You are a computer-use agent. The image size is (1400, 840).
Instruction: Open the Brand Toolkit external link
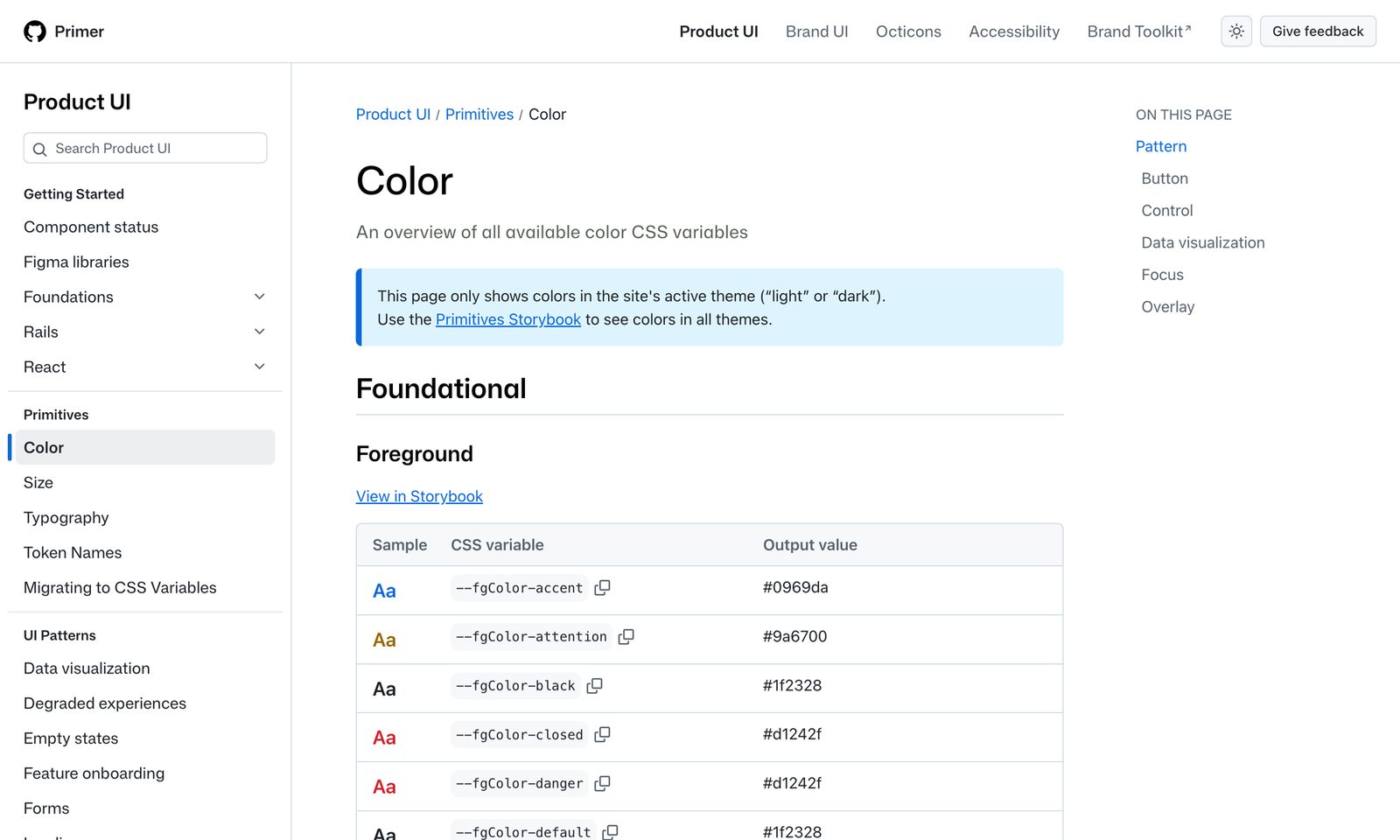(x=1139, y=31)
